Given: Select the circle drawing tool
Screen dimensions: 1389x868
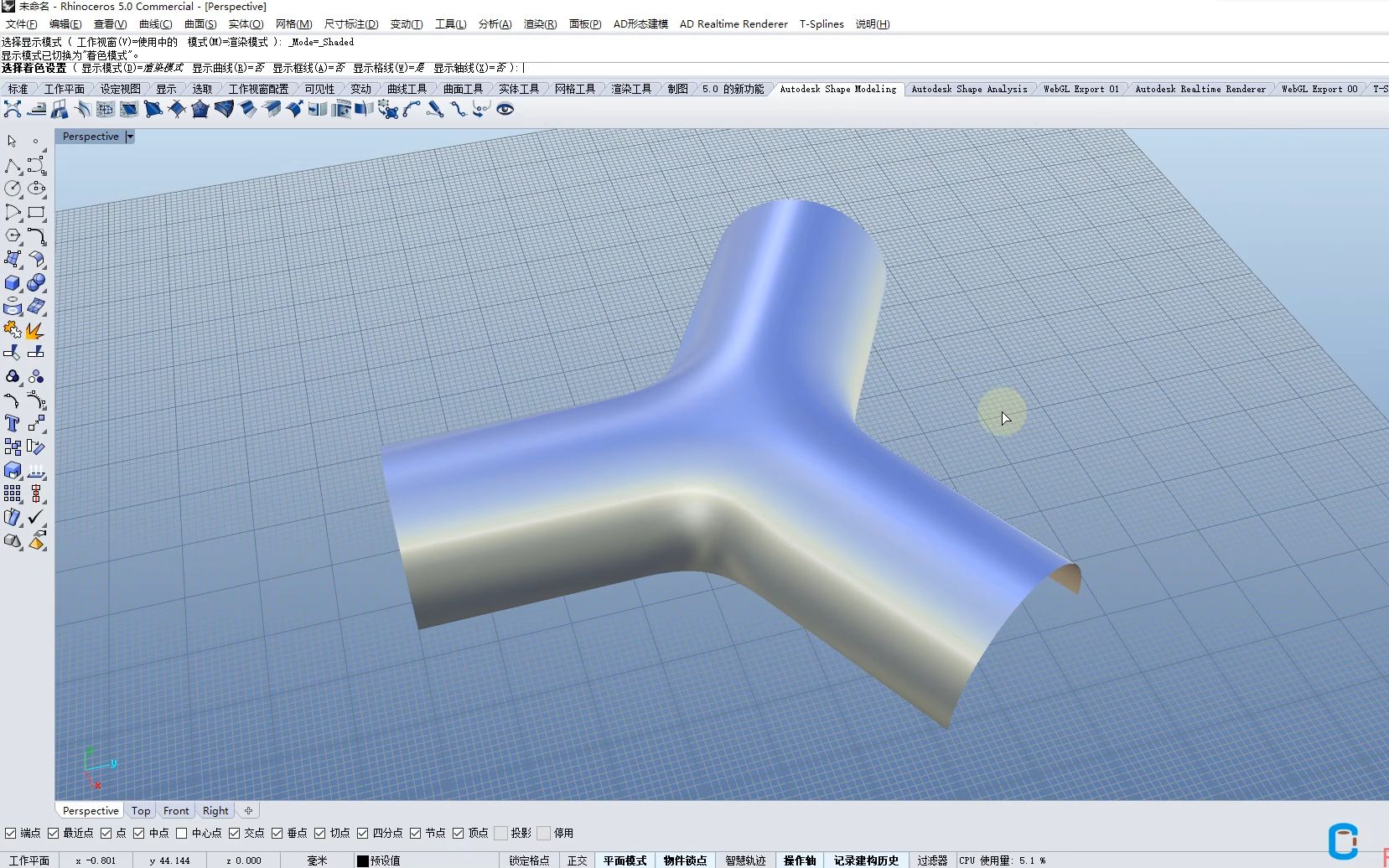Looking at the screenshot, I should click(13, 189).
